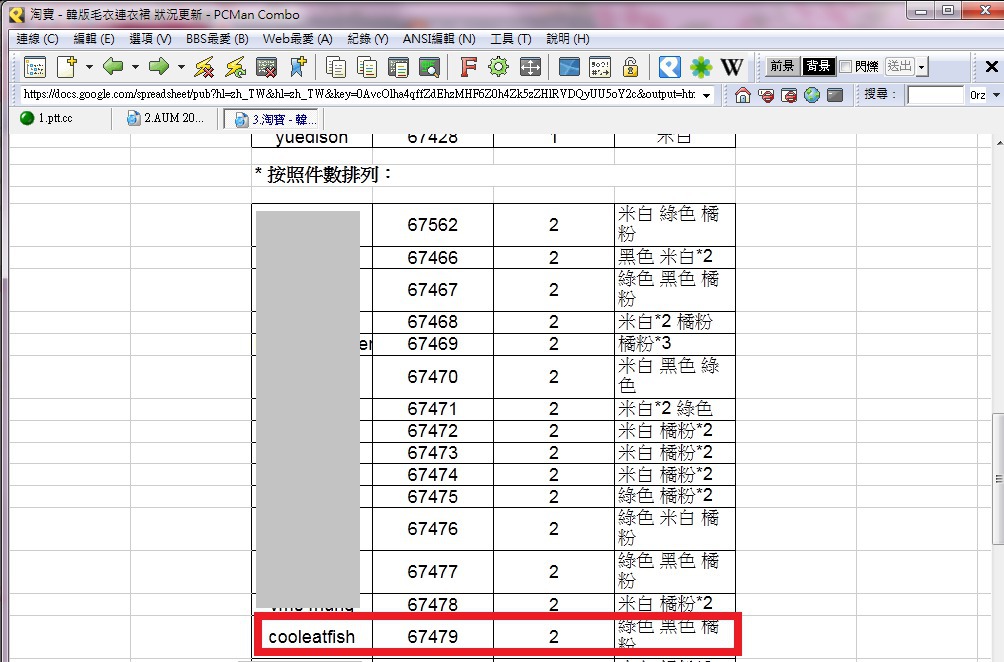Image resolution: width=1004 pixels, height=662 pixels.
Task: Open the 編輯 (E) menu
Action: click(x=93, y=39)
